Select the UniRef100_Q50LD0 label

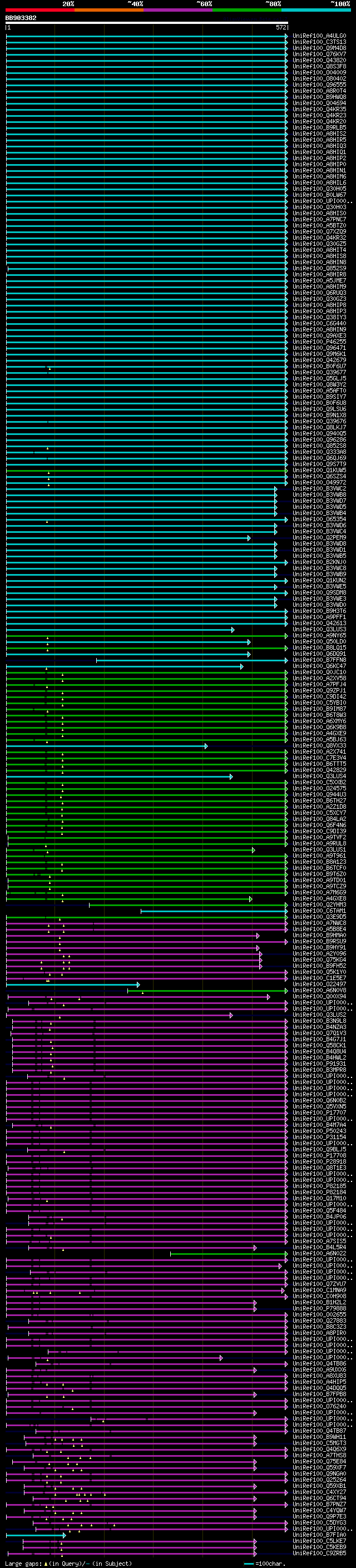(x=319, y=641)
